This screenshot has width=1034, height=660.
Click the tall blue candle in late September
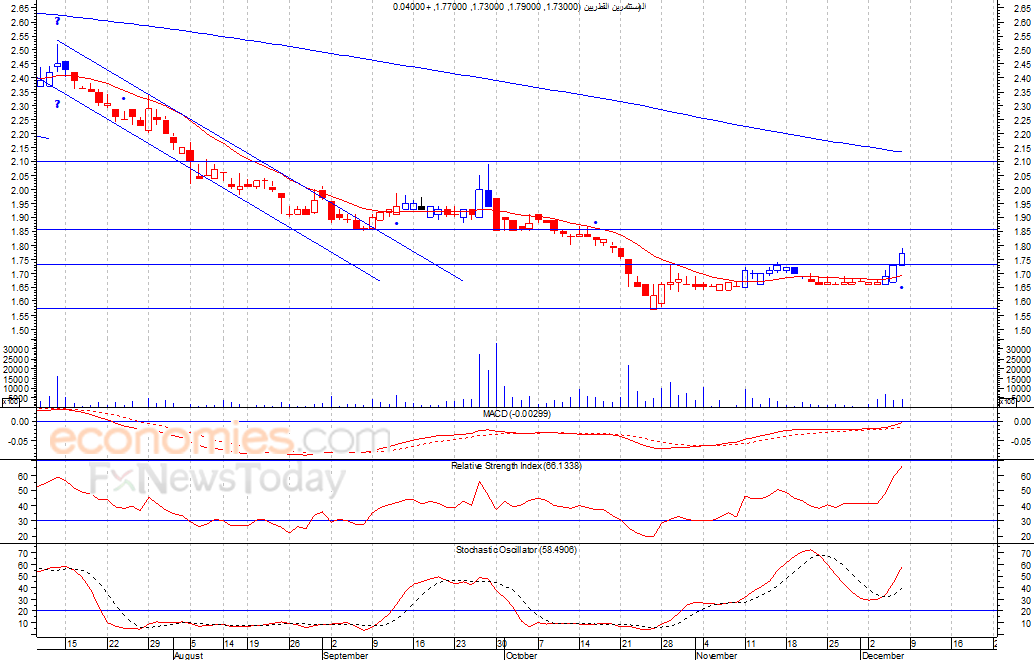488,197
